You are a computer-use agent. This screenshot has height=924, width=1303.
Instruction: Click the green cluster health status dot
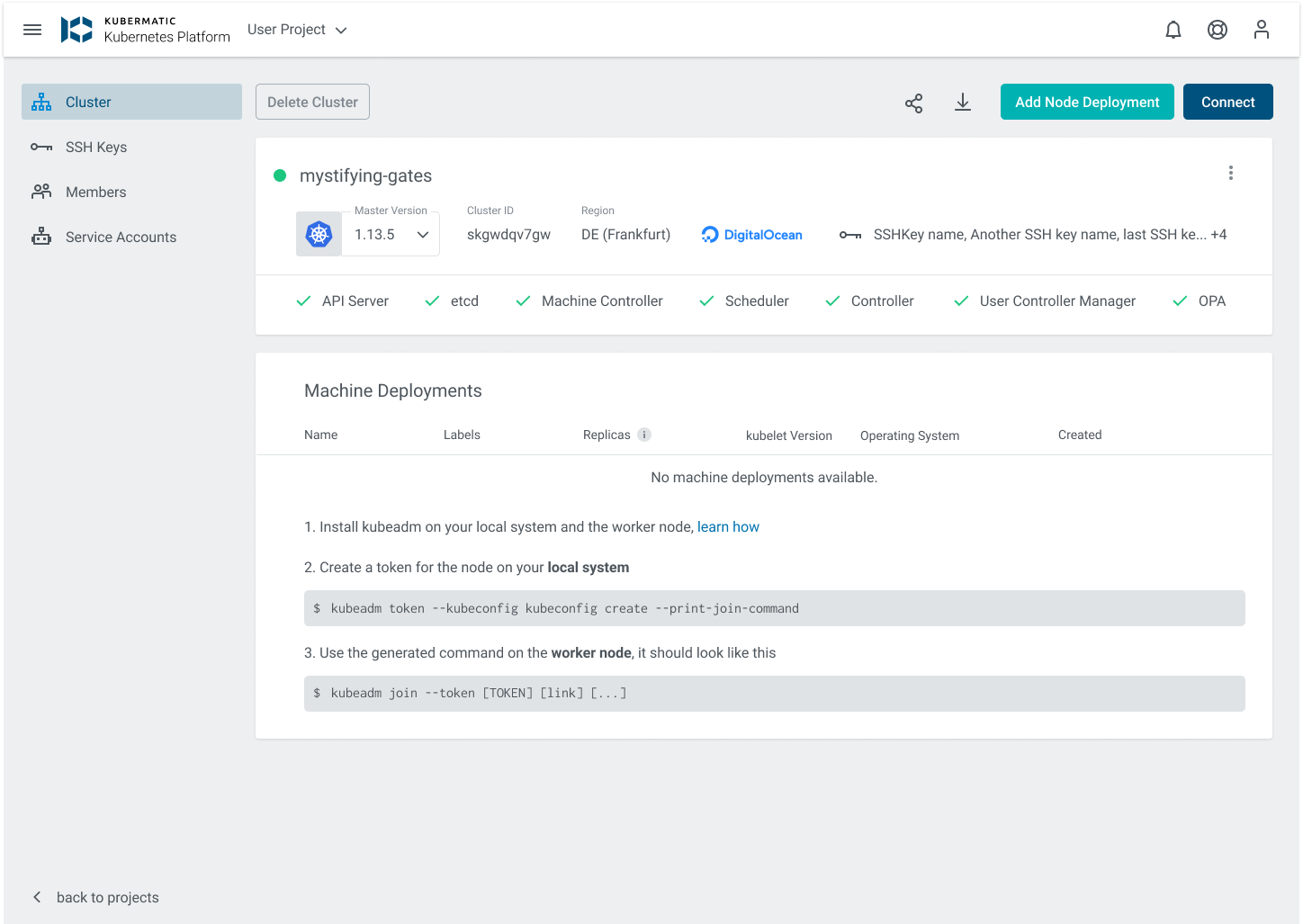pyautogui.click(x=280, y=175)
